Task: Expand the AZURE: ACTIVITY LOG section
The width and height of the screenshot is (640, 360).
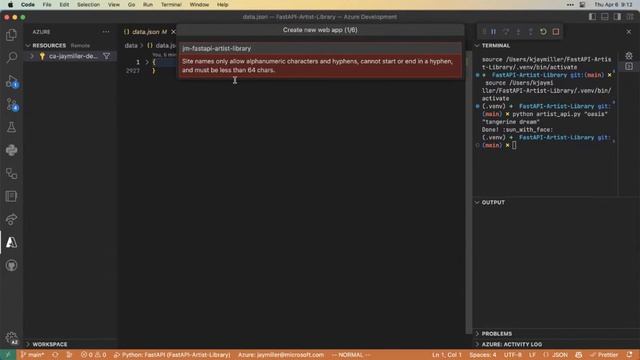Action: point(511,344)
